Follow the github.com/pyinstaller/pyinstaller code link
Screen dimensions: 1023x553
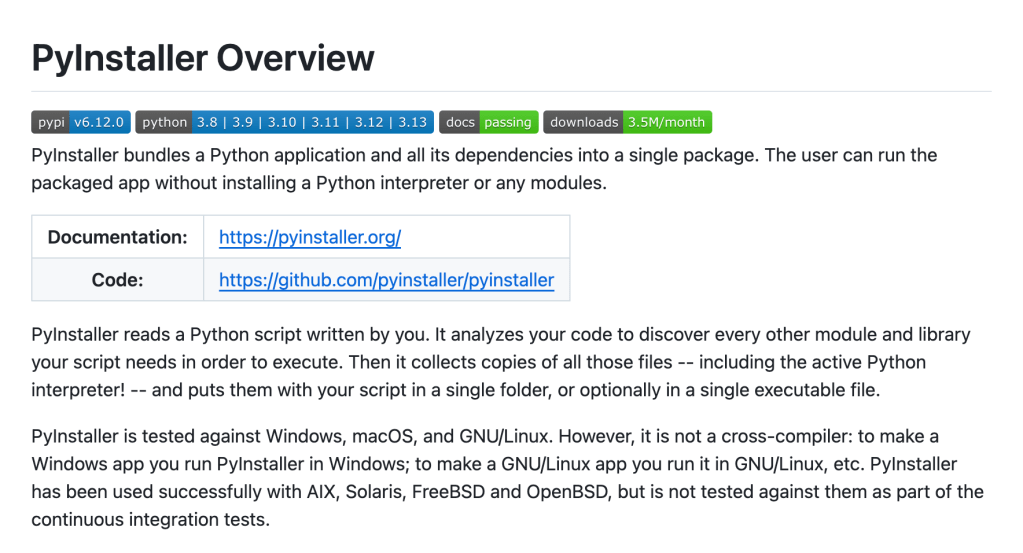click(386, 280)
